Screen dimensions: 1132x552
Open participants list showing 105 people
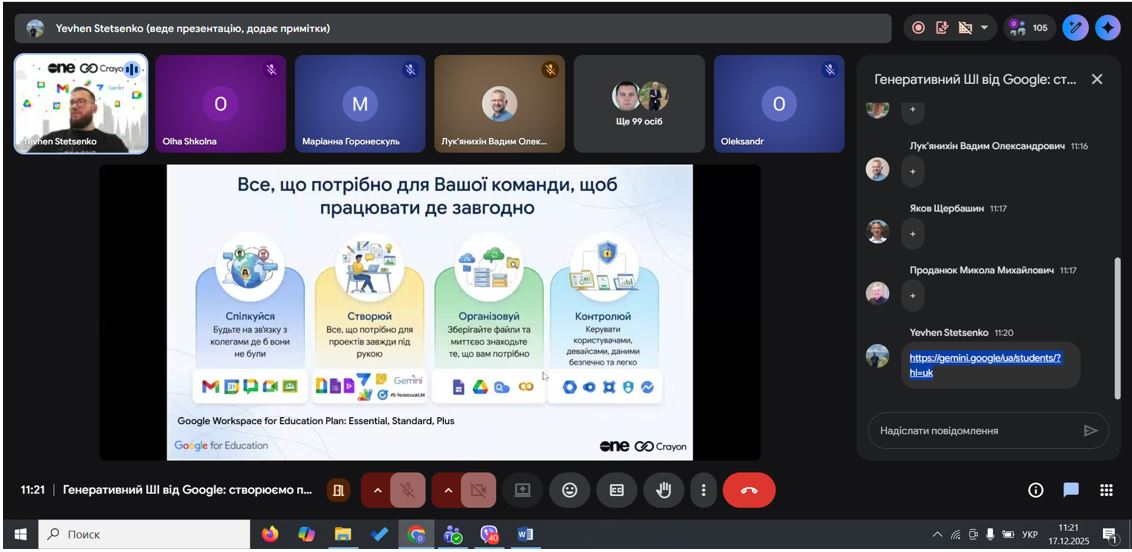point(1028,28)
